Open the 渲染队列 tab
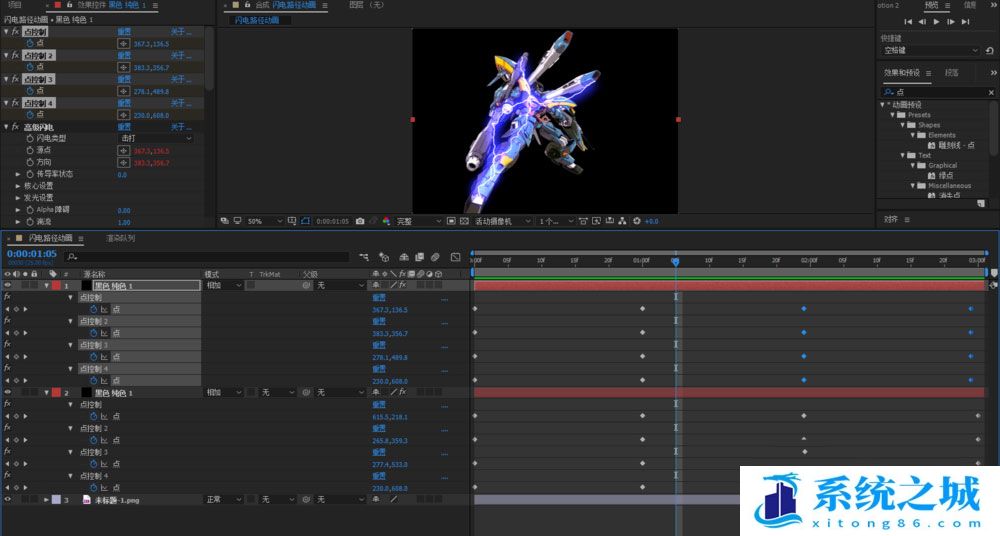The height and width of the screenshot is (536, 1000). tap(121, 238)
